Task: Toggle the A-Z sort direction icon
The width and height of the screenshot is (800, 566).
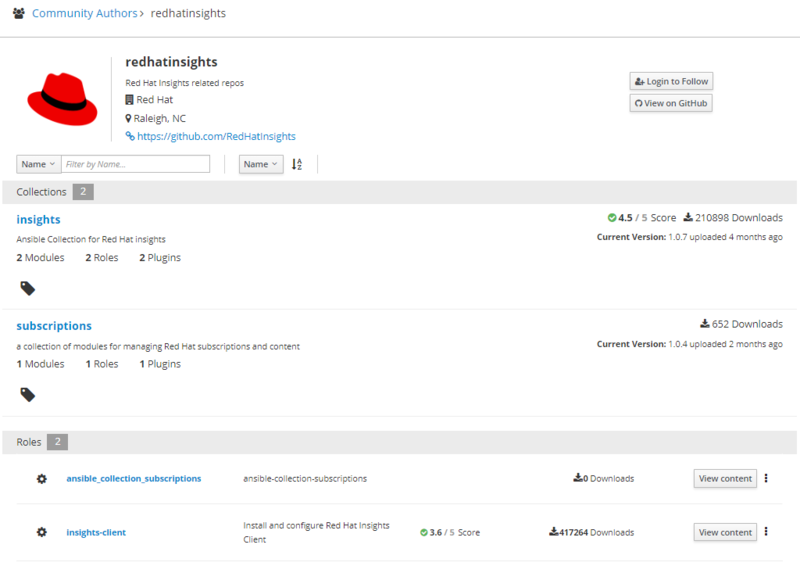Action: [x=297, y=164]
